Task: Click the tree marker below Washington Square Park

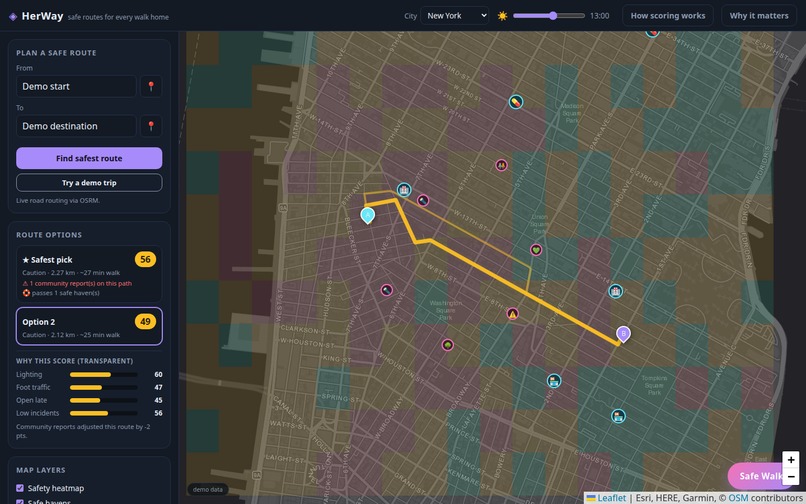Action: (x=448, y=345)
